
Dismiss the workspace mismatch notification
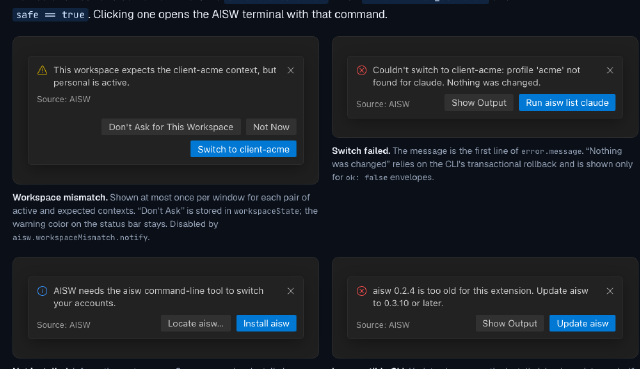coord(291,70)
